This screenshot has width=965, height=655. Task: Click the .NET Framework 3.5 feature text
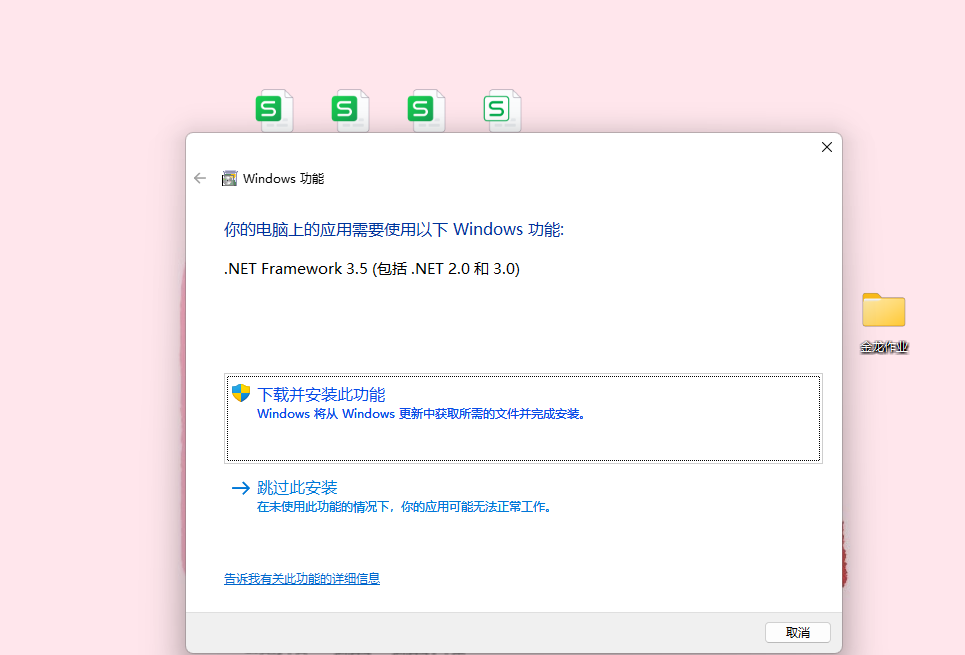coord(372,269)
